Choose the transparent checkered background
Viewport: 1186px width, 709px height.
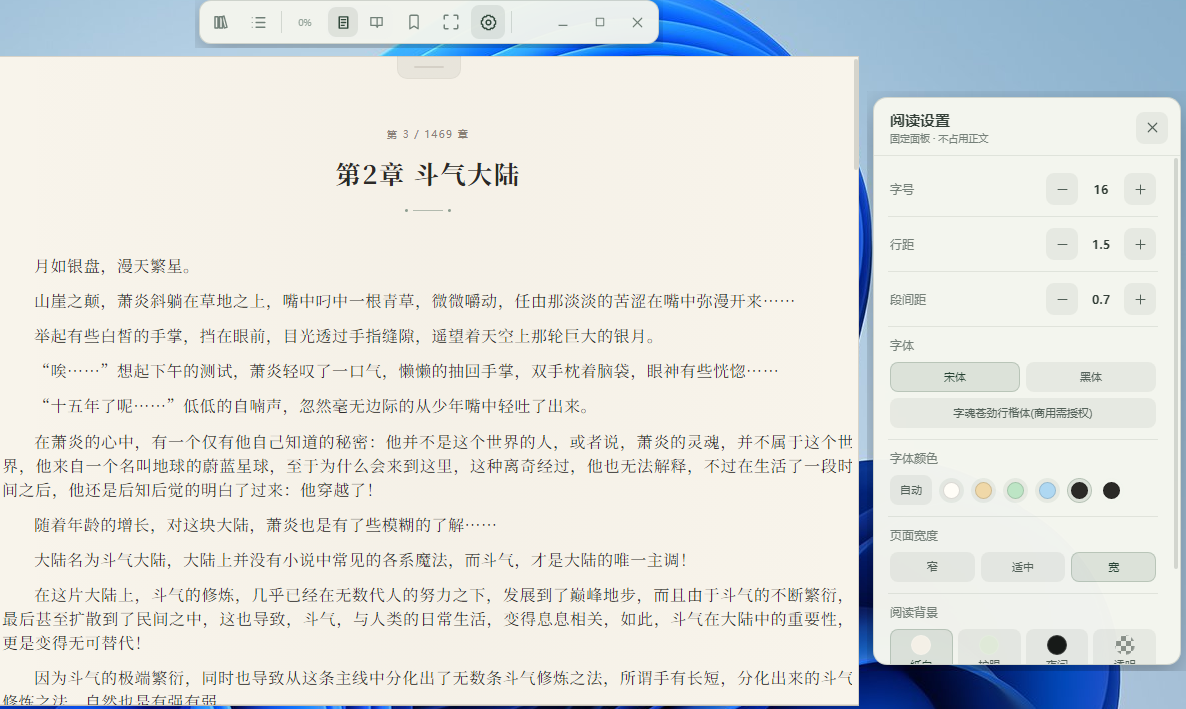[x=1125, y=647]
